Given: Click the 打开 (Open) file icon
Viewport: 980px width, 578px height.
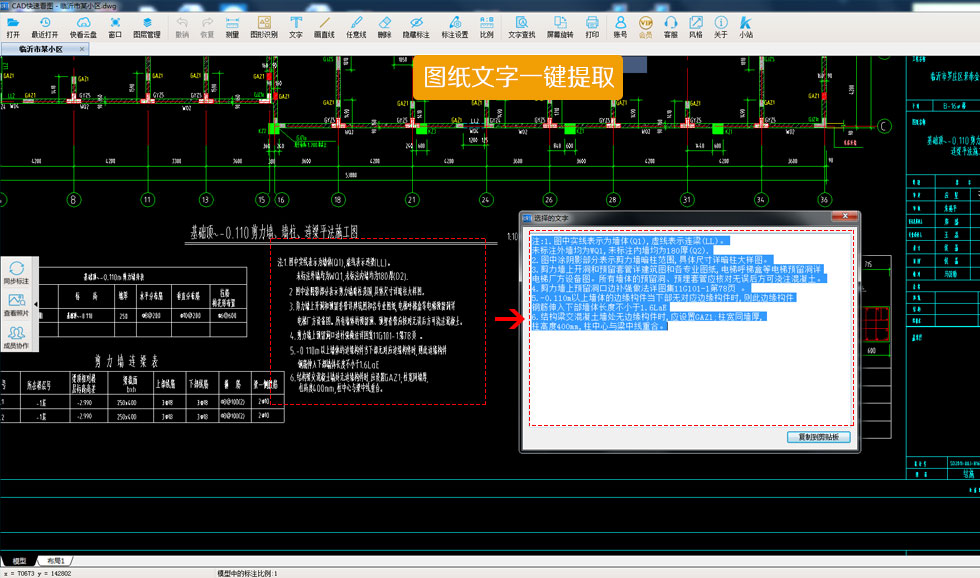Looking at the screenshot, I should [13, 25].
